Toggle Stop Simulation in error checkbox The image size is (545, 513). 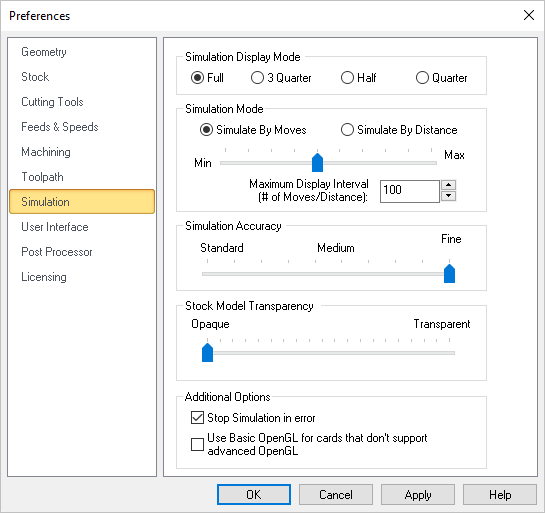pos(253,417)
